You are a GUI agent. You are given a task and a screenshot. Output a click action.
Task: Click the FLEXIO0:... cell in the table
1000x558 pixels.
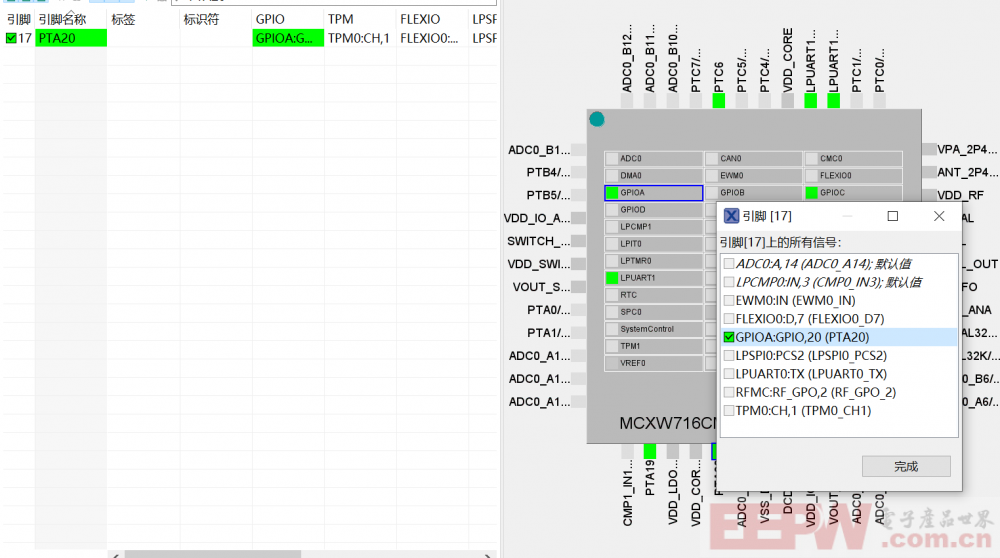pos(431,38)
